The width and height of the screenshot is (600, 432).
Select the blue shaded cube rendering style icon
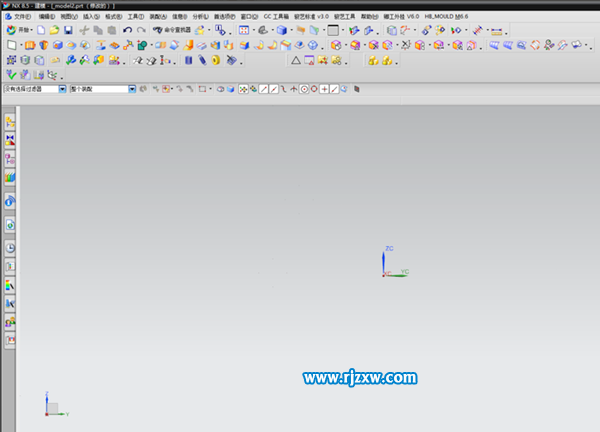(282, 30)
